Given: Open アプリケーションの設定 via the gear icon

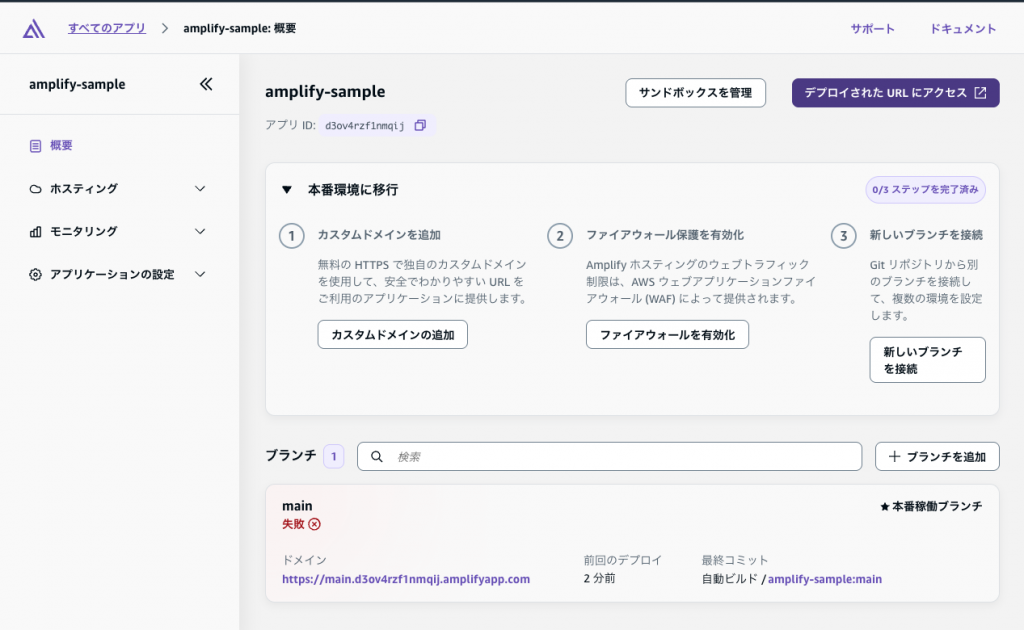Looking at the screenshot, I should [x=37, y=274].
